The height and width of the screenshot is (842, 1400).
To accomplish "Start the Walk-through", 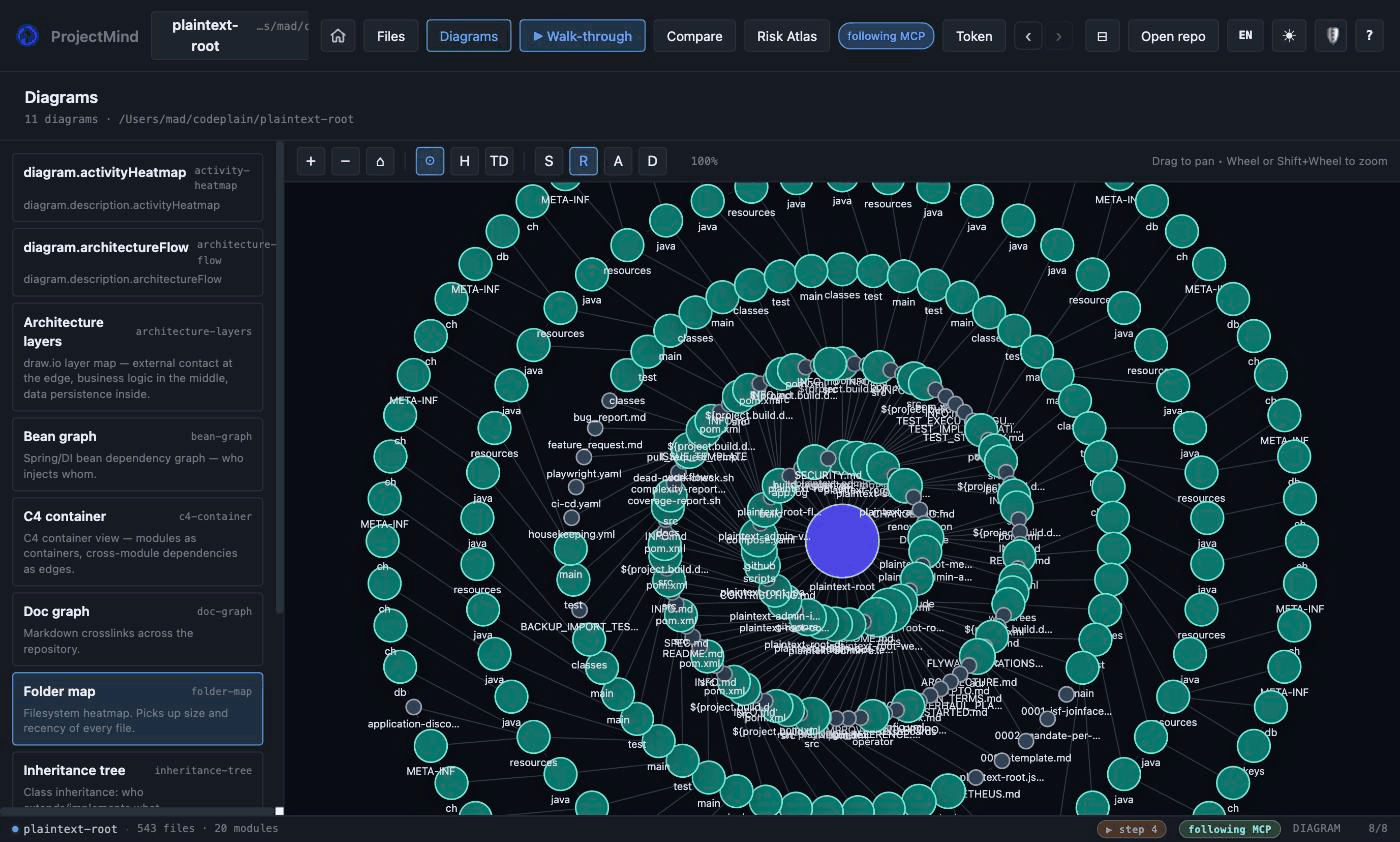I will [582, 36].
